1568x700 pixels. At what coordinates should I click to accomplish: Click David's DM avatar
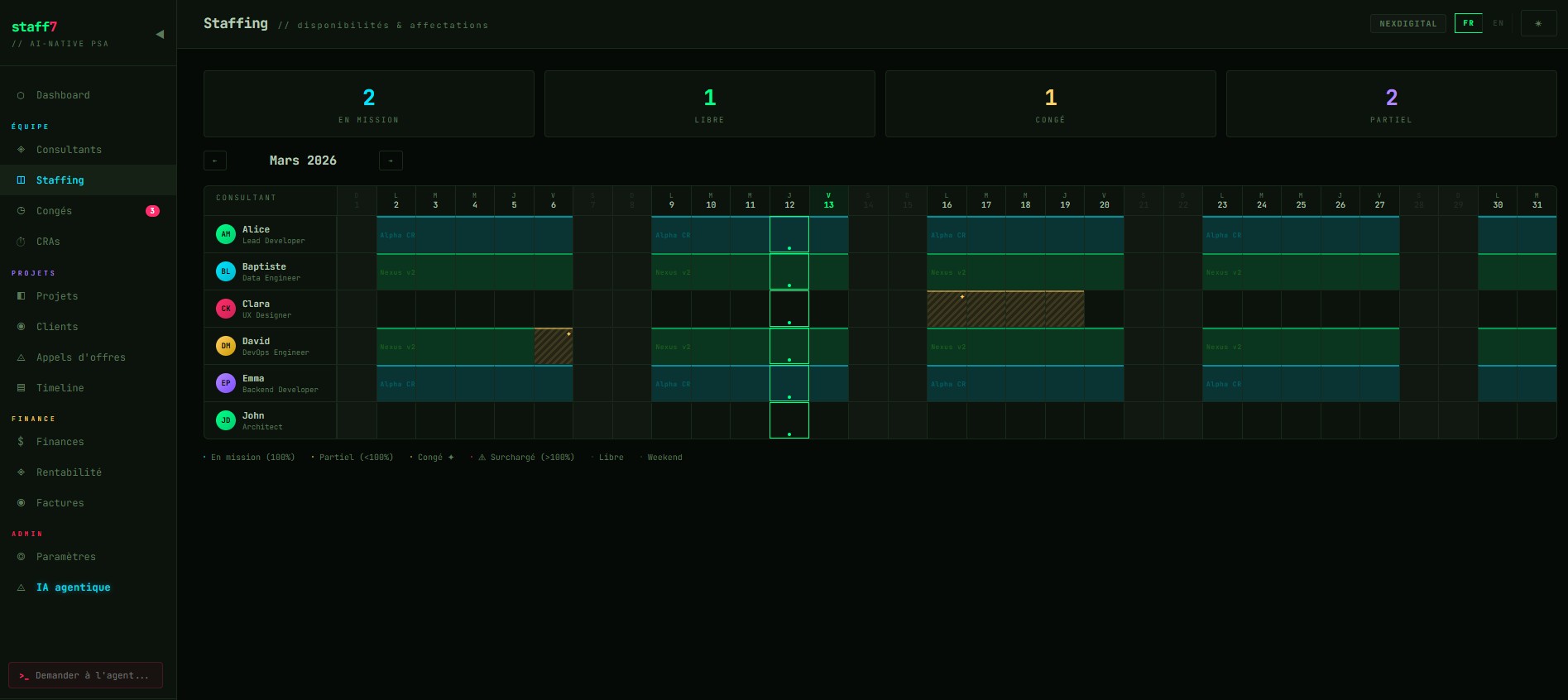click(x=226, y=346)
